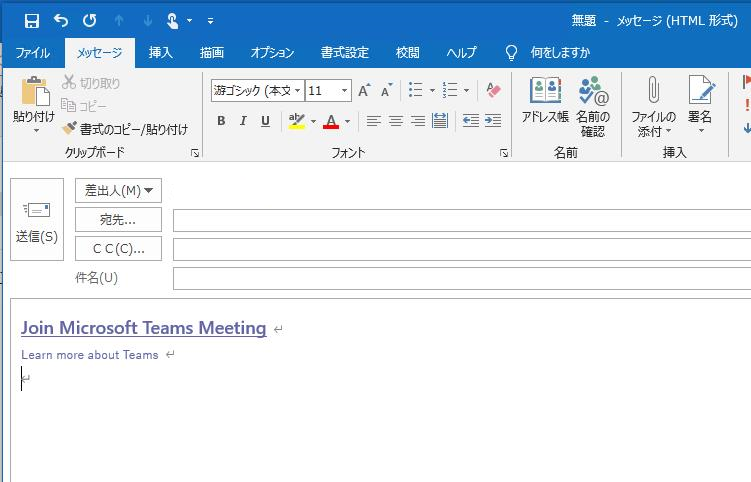Expand the bullet list style arrow
The image size is (751, 482).
(x=432, y=90)
